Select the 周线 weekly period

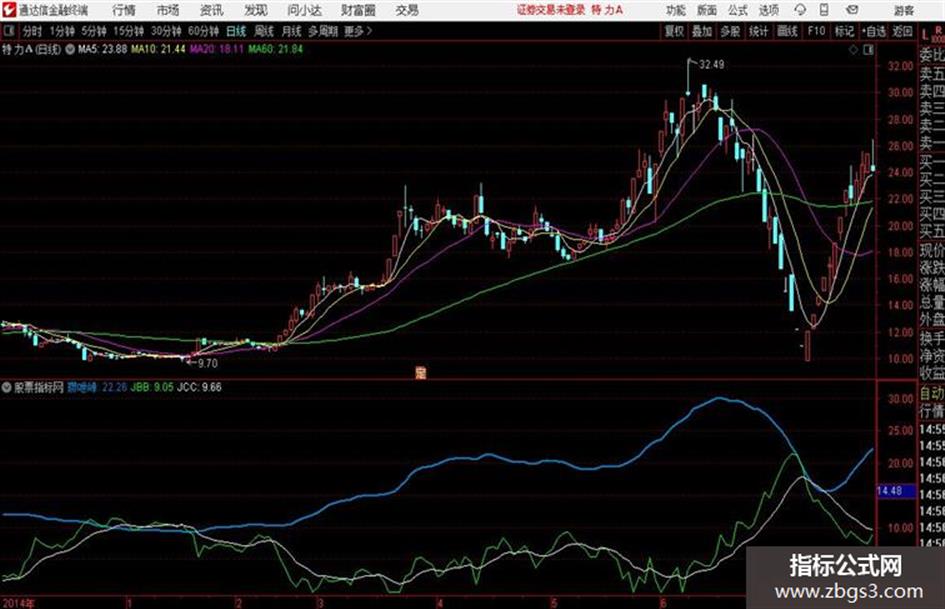coord(264,31)
